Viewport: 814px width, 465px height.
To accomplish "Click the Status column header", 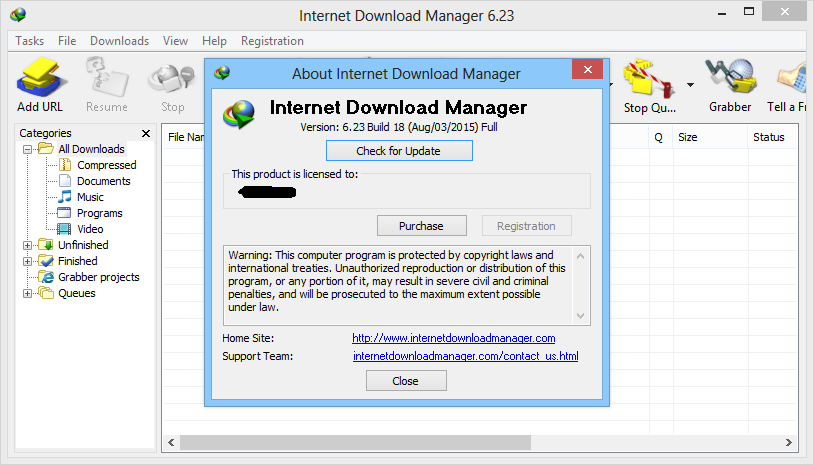I will click(x=772, y=138).
